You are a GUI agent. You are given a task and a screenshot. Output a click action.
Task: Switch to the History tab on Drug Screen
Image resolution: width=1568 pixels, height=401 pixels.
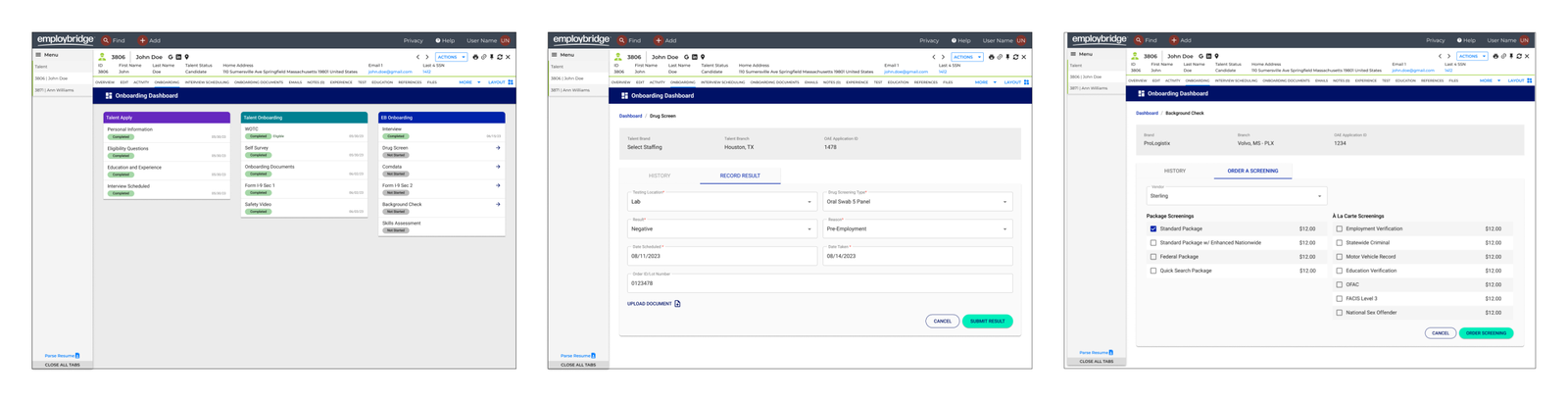(x=660, y=175)
